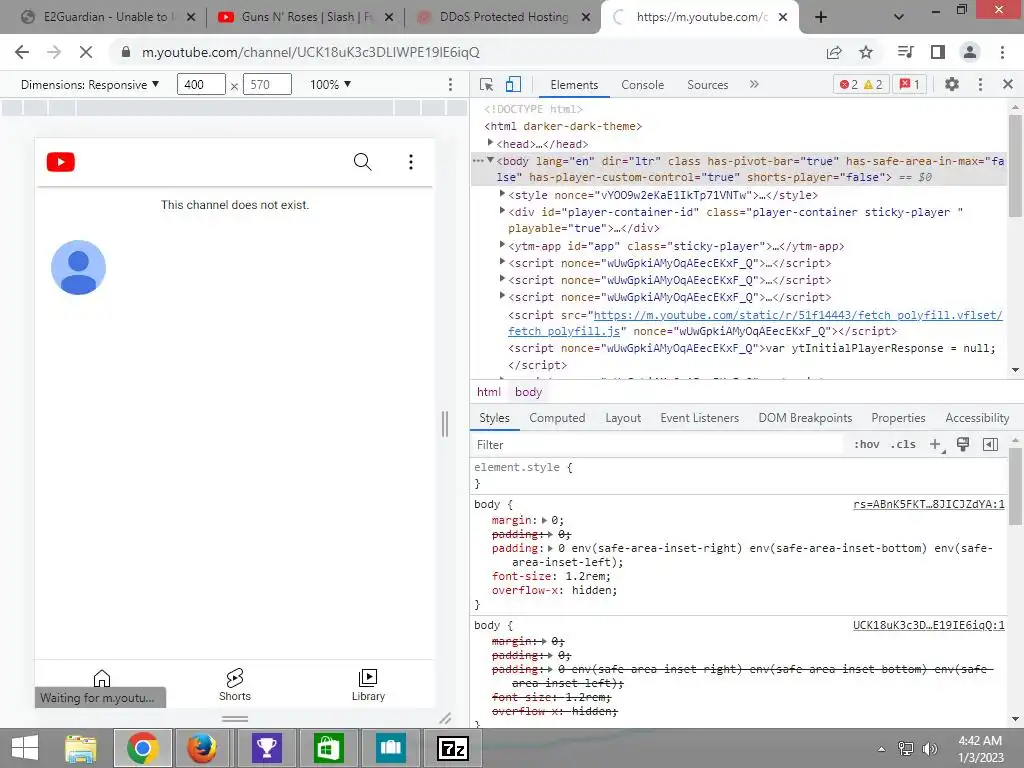Switch to the Elements tab
Viewport: 1024px width, 768px height.
pyautogui.click(x=574, y=85)
